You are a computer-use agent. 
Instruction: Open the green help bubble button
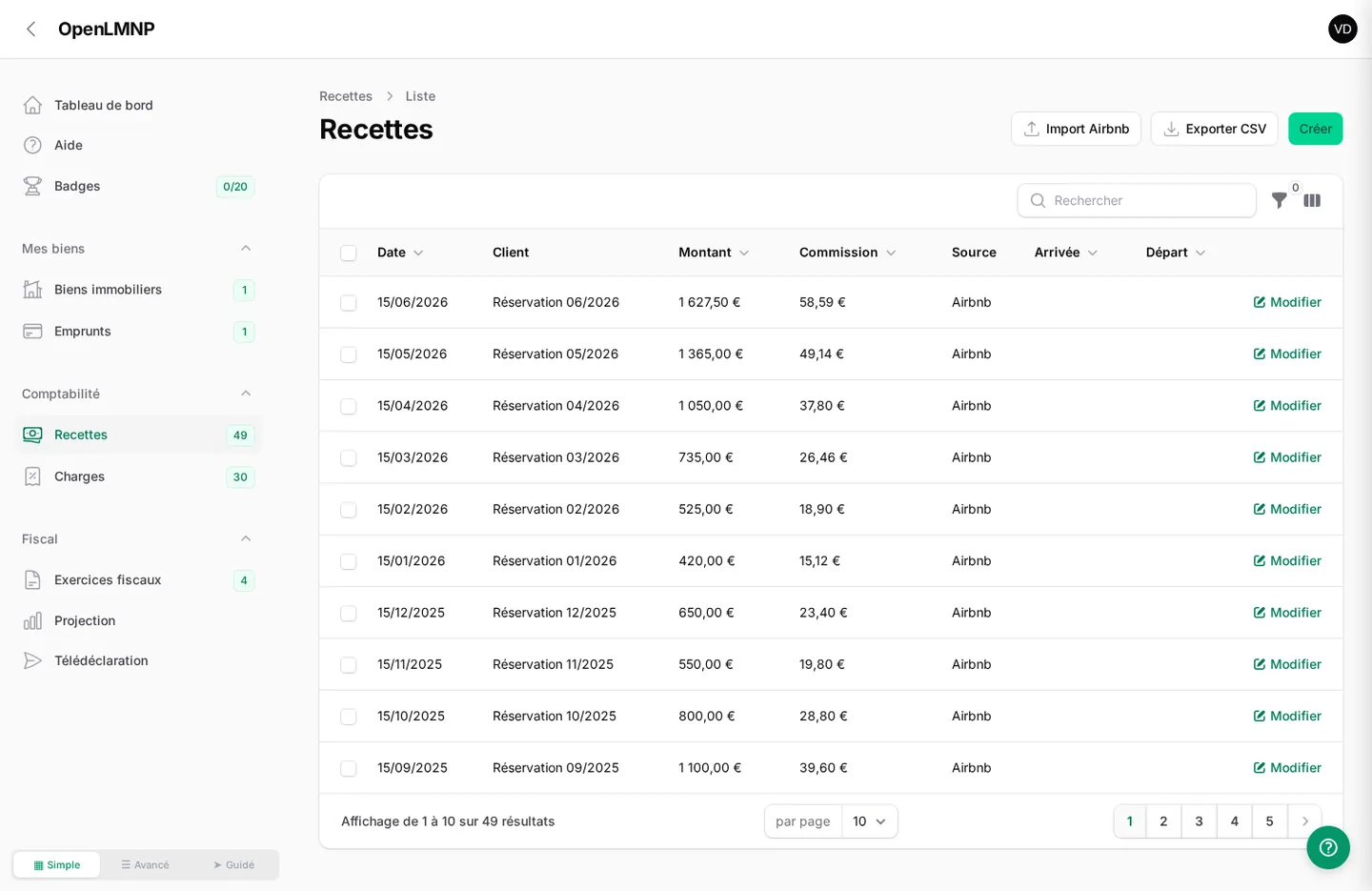point(1328,847)
